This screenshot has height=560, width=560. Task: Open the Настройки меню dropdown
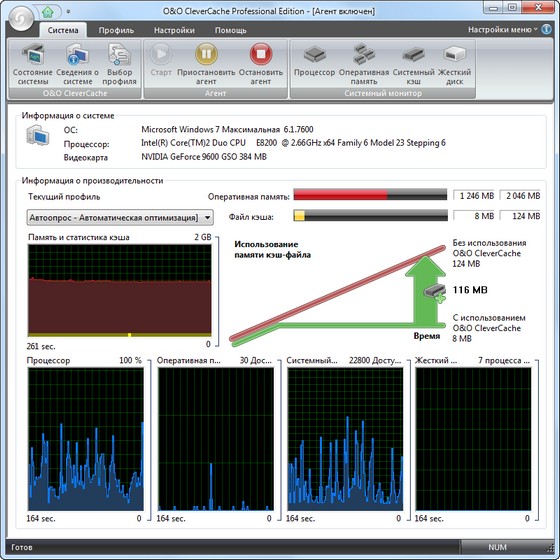click(x=502, y=30)
